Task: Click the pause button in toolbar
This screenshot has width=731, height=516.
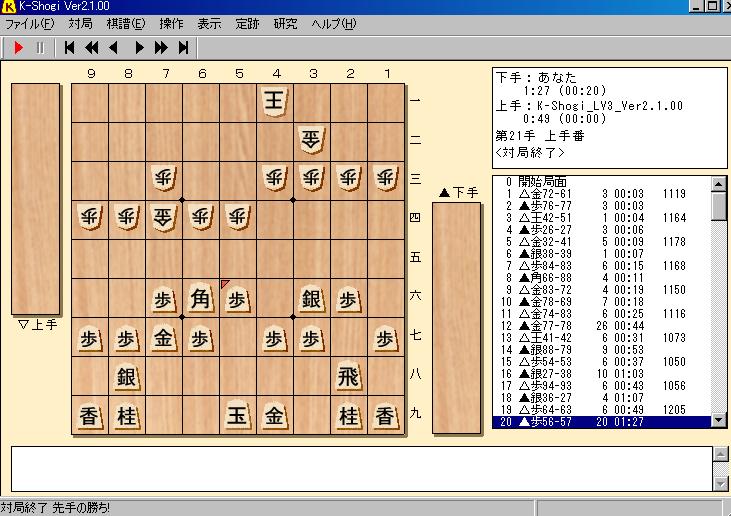Action: coord(40,48)
